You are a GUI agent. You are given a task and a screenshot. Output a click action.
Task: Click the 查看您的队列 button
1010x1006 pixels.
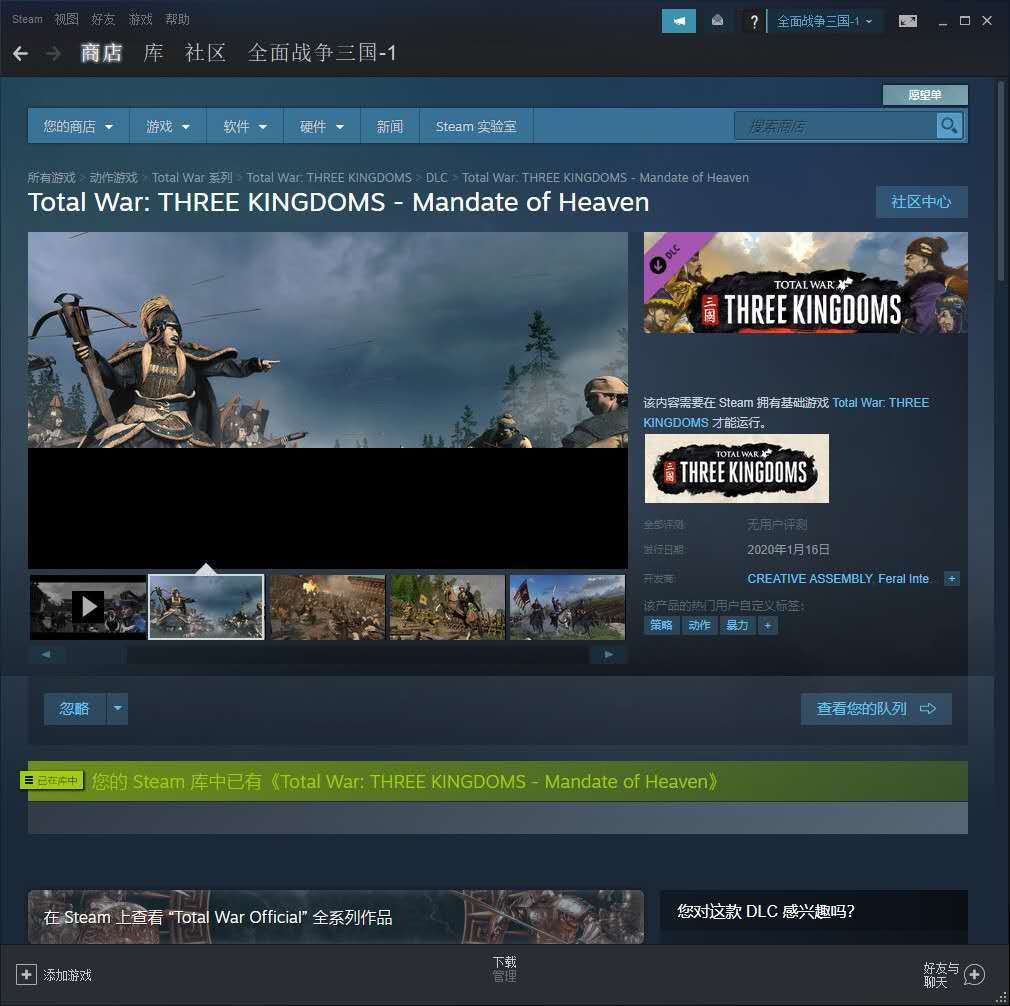[876, 708]
